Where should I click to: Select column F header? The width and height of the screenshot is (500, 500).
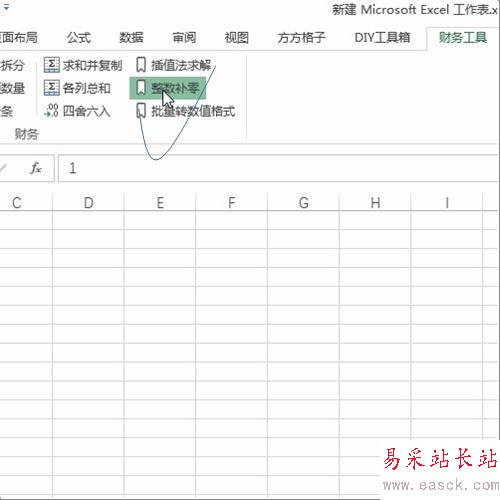coord(232,202)
